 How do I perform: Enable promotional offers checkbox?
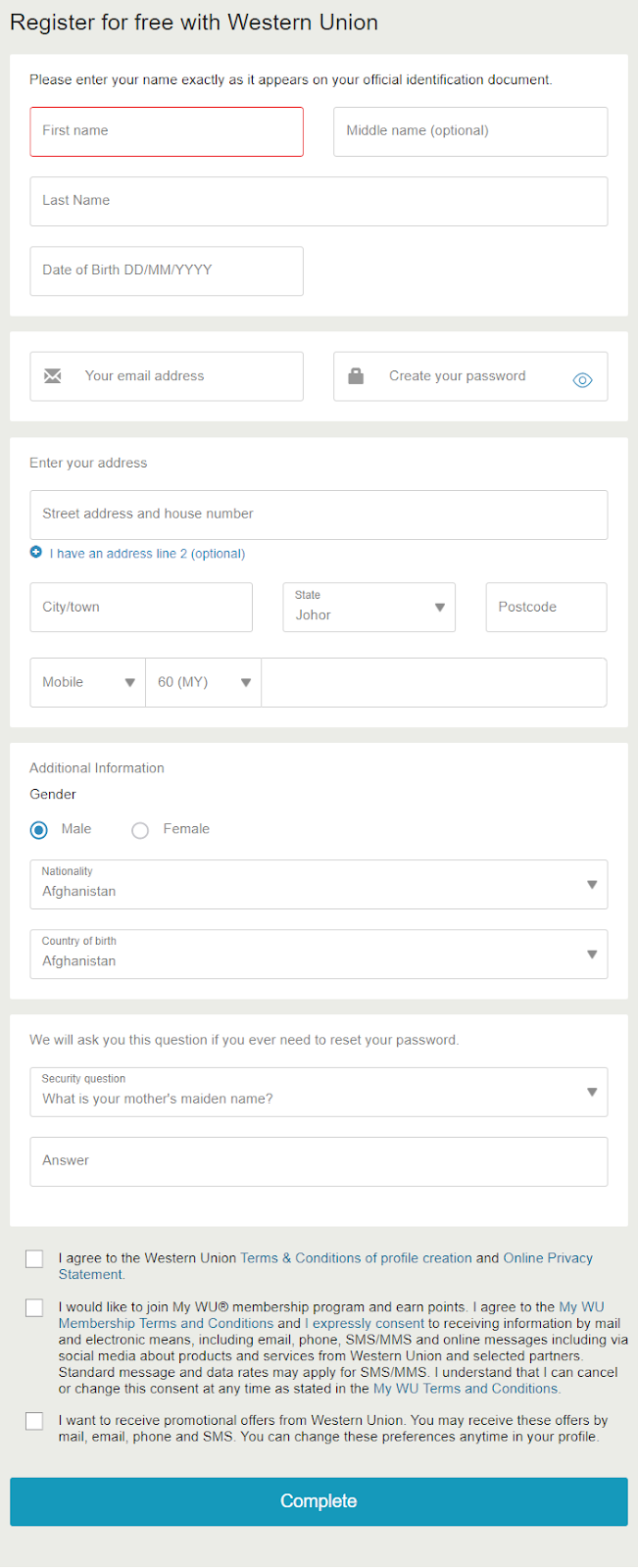pos(34,1421)
